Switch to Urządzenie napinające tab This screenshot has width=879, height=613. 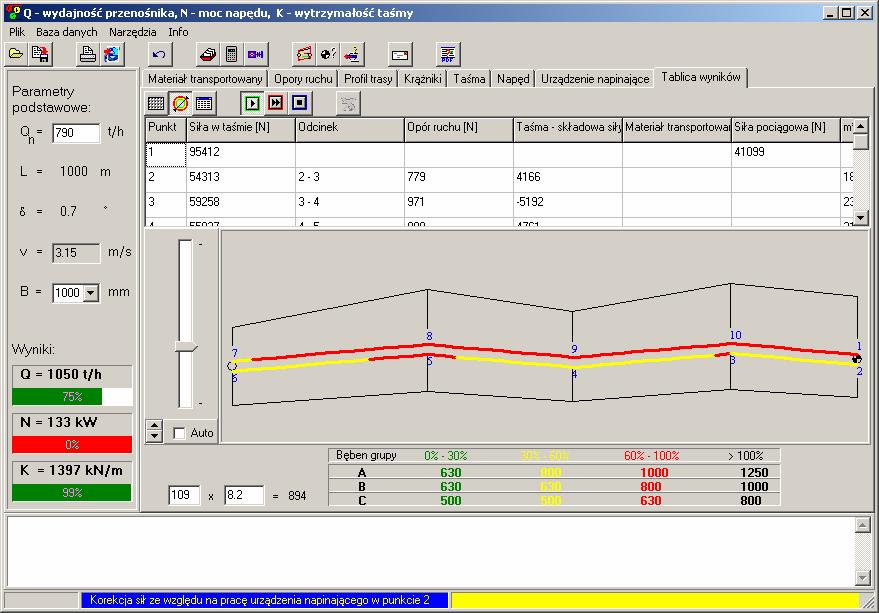[595, 79]
